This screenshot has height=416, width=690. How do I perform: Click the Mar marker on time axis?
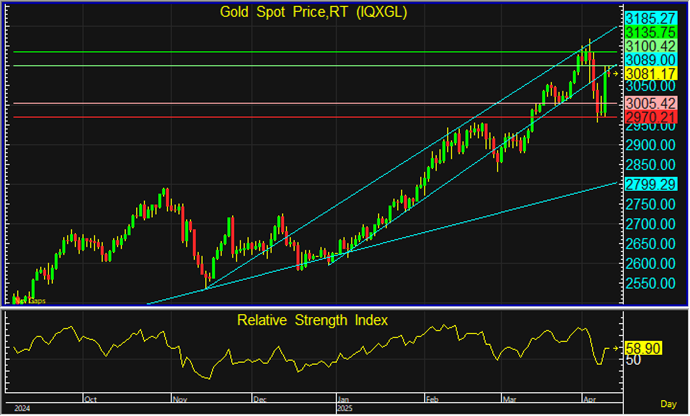[510, 399]
